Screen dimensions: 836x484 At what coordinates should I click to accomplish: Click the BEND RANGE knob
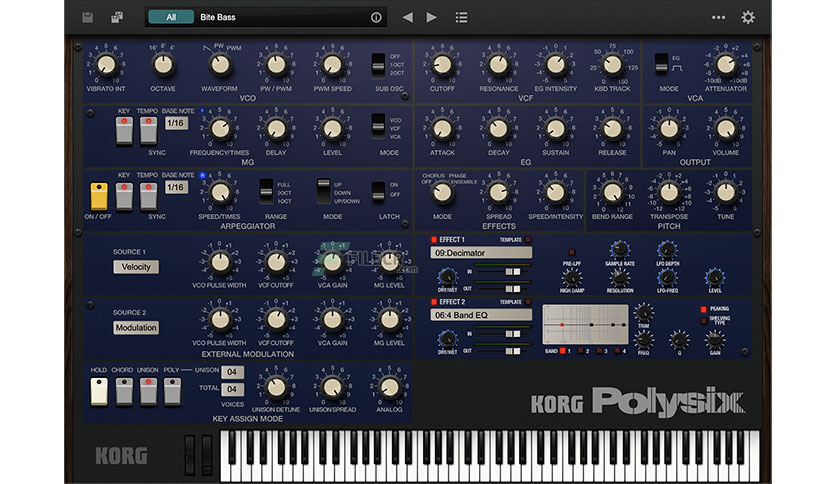point(612,193)
